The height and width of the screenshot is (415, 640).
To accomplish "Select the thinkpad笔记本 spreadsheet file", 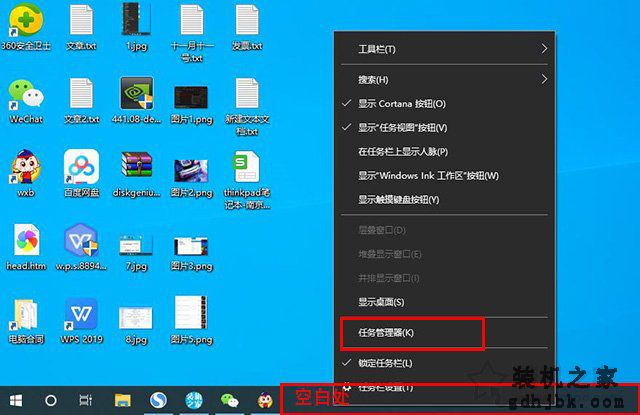I will click(247, 180).
